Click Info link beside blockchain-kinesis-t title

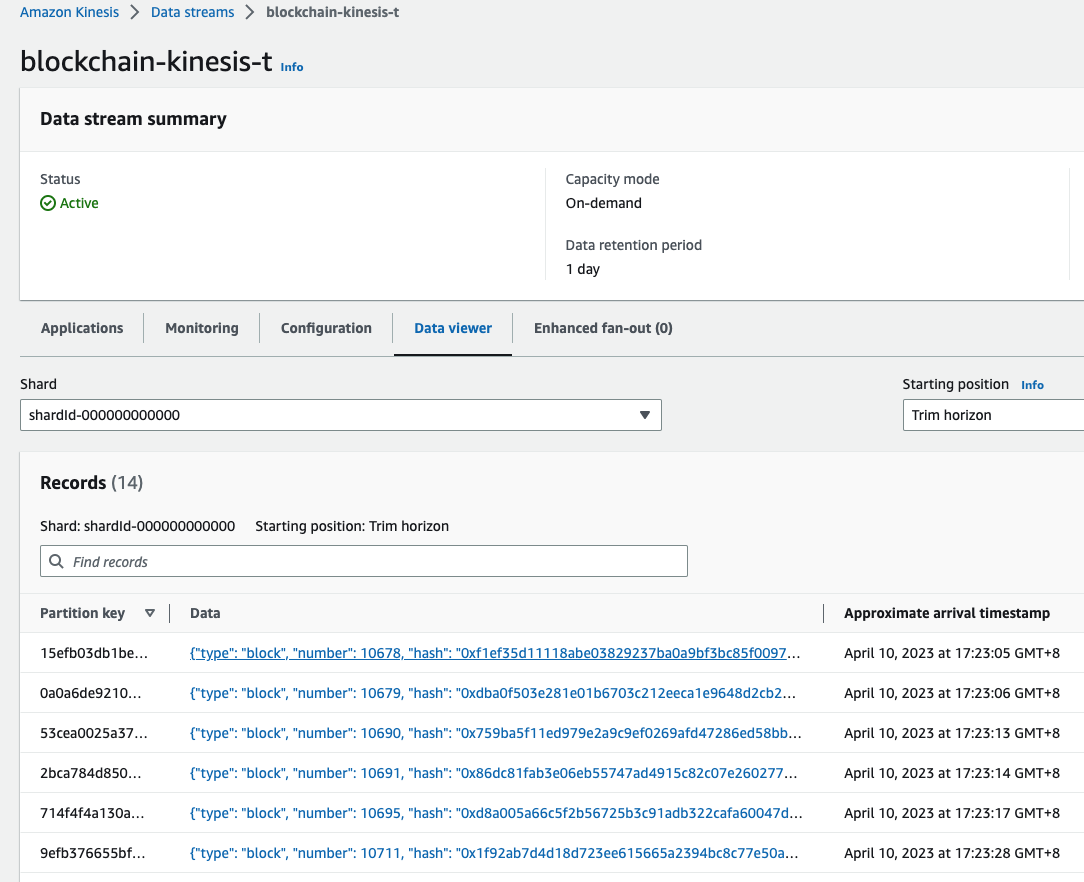[x=292, y=67]
